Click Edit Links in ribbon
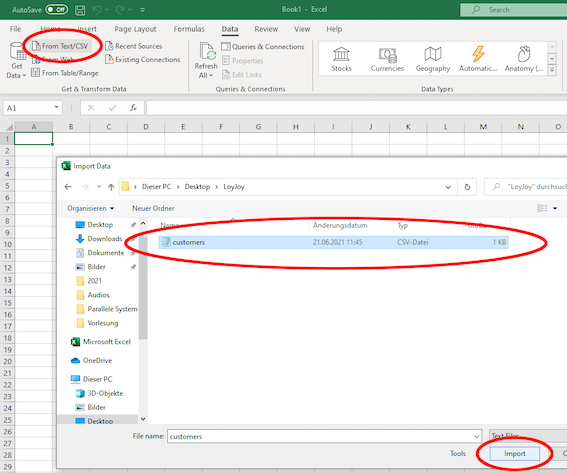 click(x=242, y=74)
